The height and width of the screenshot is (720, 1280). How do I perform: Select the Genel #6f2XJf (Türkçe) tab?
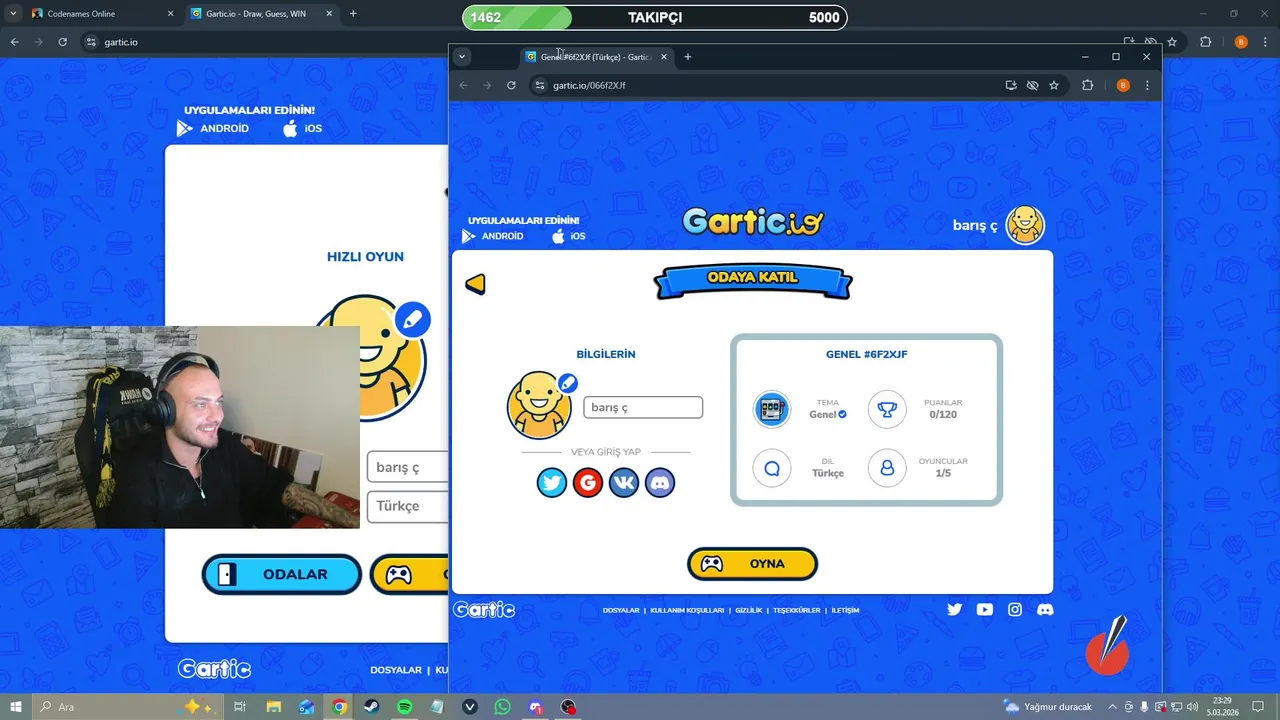(597, 57)
